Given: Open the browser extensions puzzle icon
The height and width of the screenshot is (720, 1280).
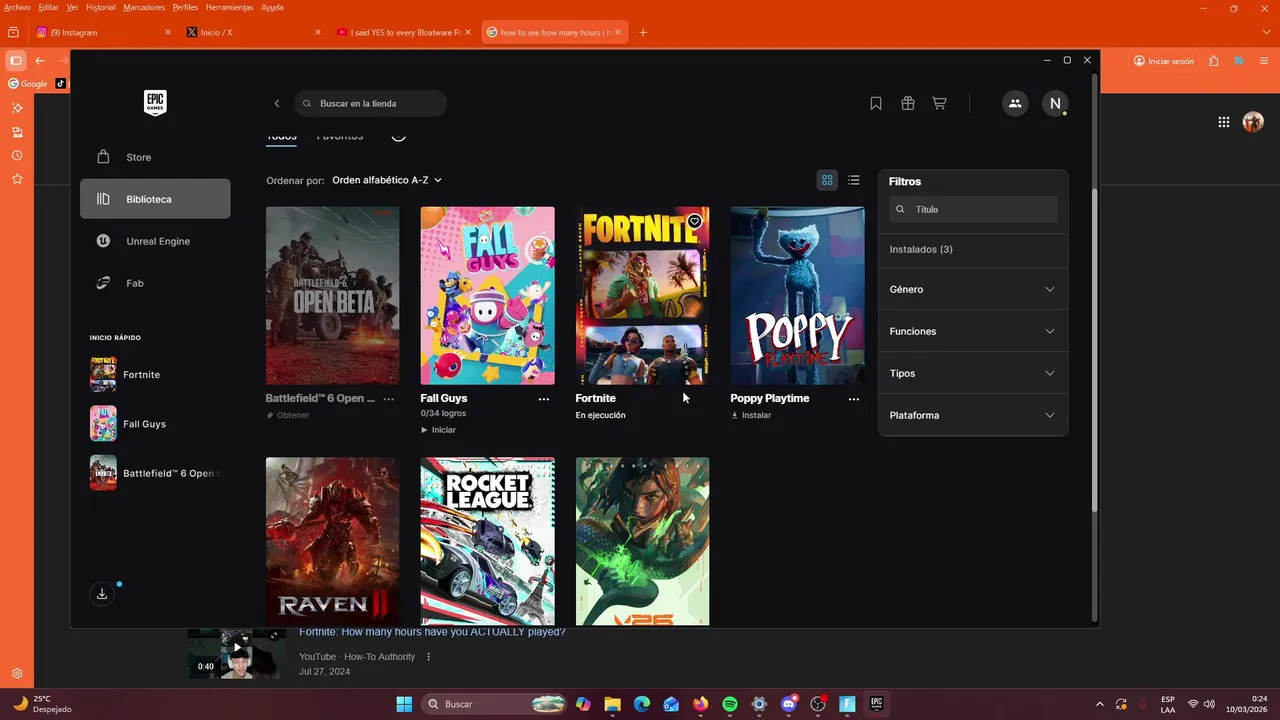Looking at the screenshot, I should [x=1214, y=61].
